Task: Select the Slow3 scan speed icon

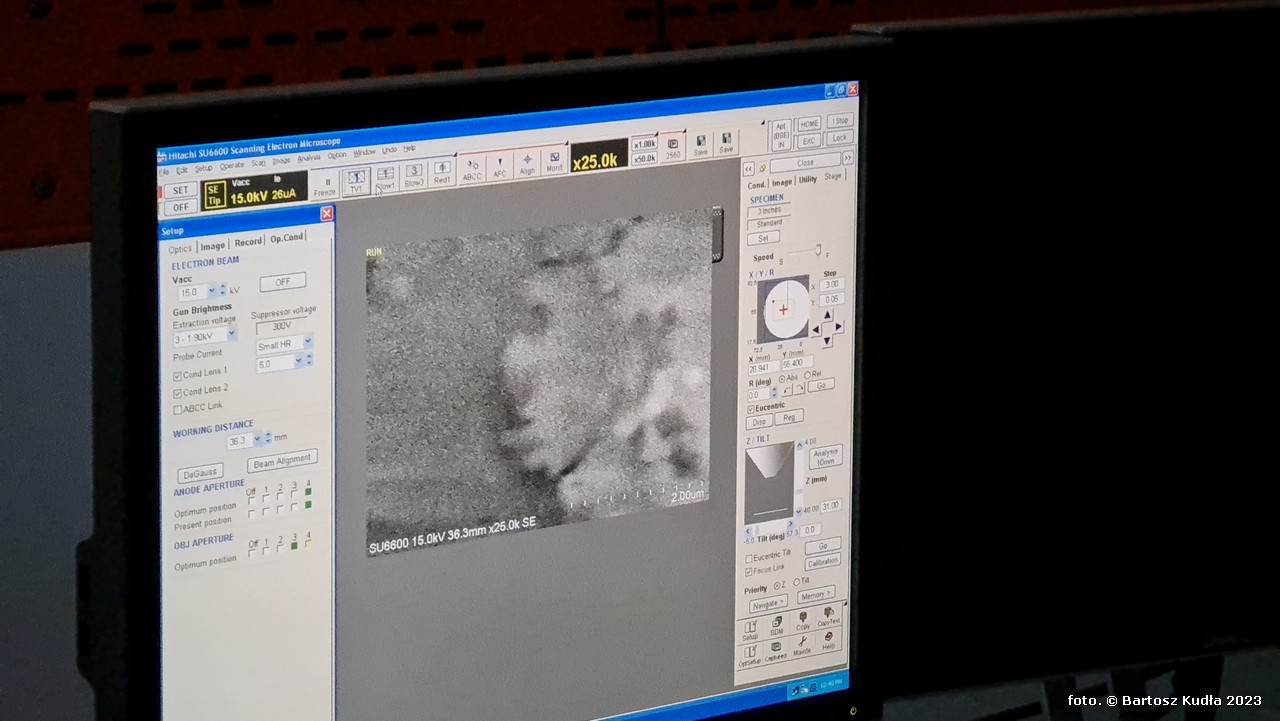Action: (x=414, y=175)
